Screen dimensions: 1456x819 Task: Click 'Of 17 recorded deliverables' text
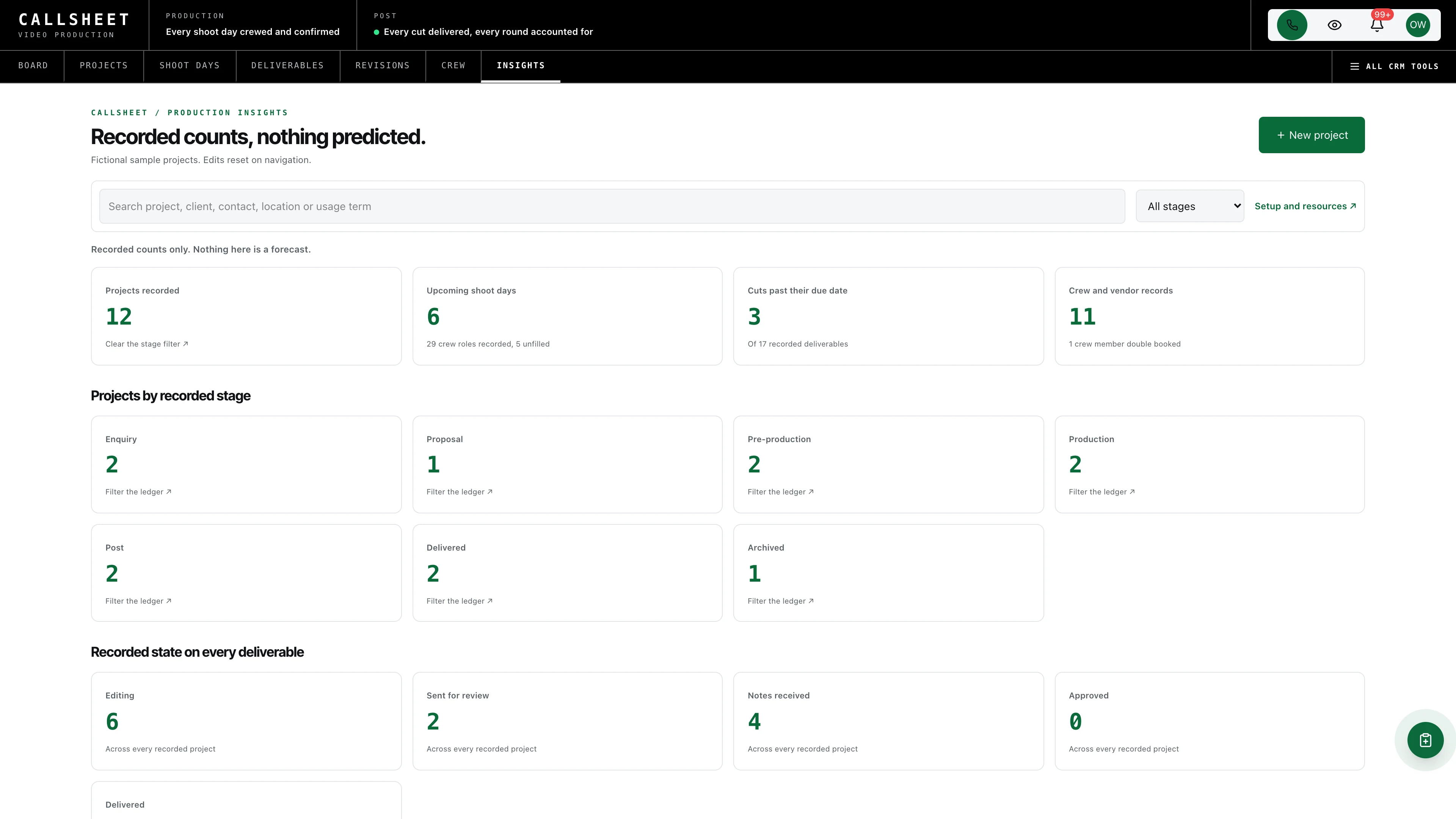[797, 344]
